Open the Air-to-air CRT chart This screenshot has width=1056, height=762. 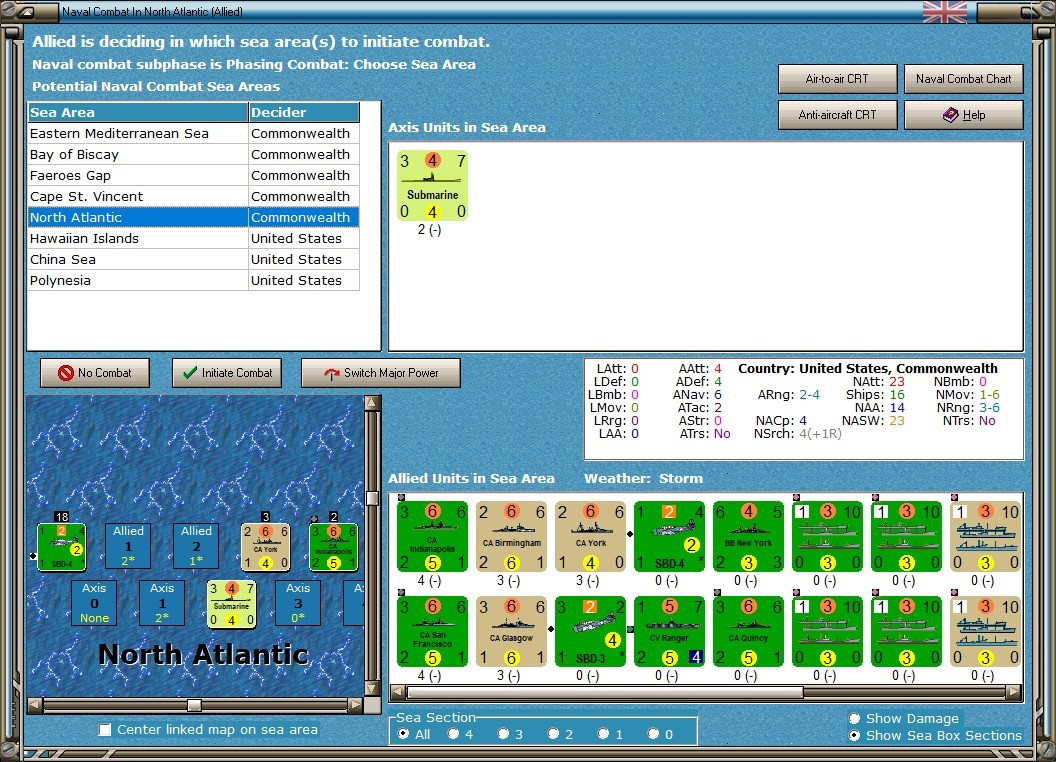coord(838,79)
